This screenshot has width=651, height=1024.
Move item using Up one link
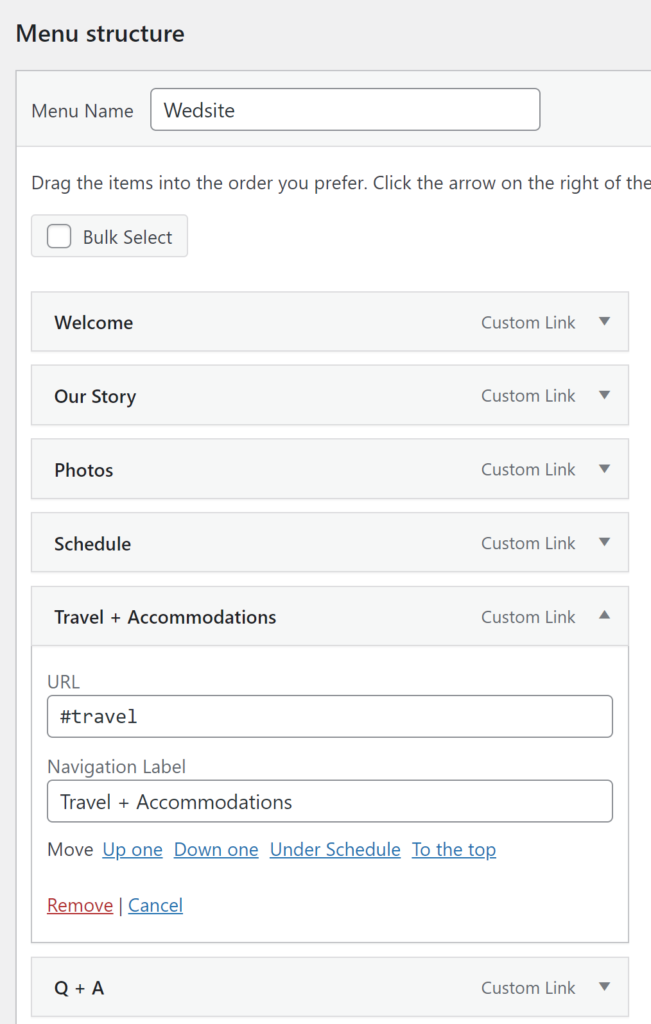(x=132, y=850)
